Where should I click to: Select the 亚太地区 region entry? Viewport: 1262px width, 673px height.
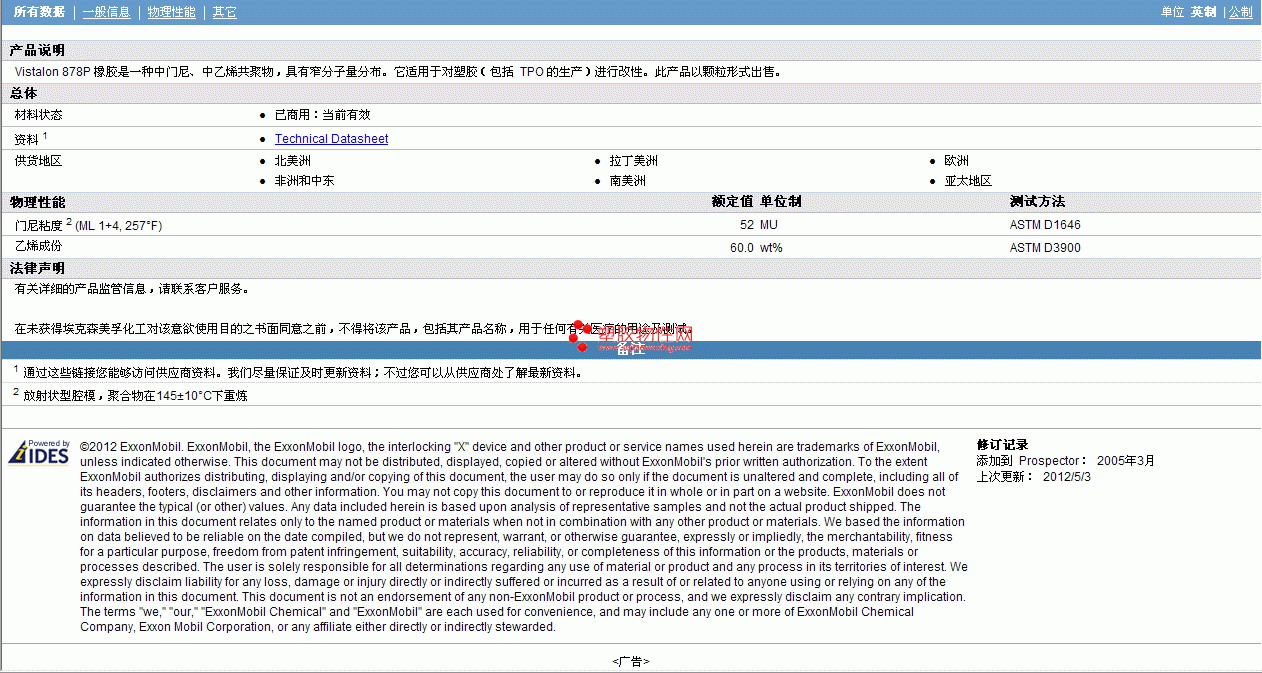coord(968,181)
